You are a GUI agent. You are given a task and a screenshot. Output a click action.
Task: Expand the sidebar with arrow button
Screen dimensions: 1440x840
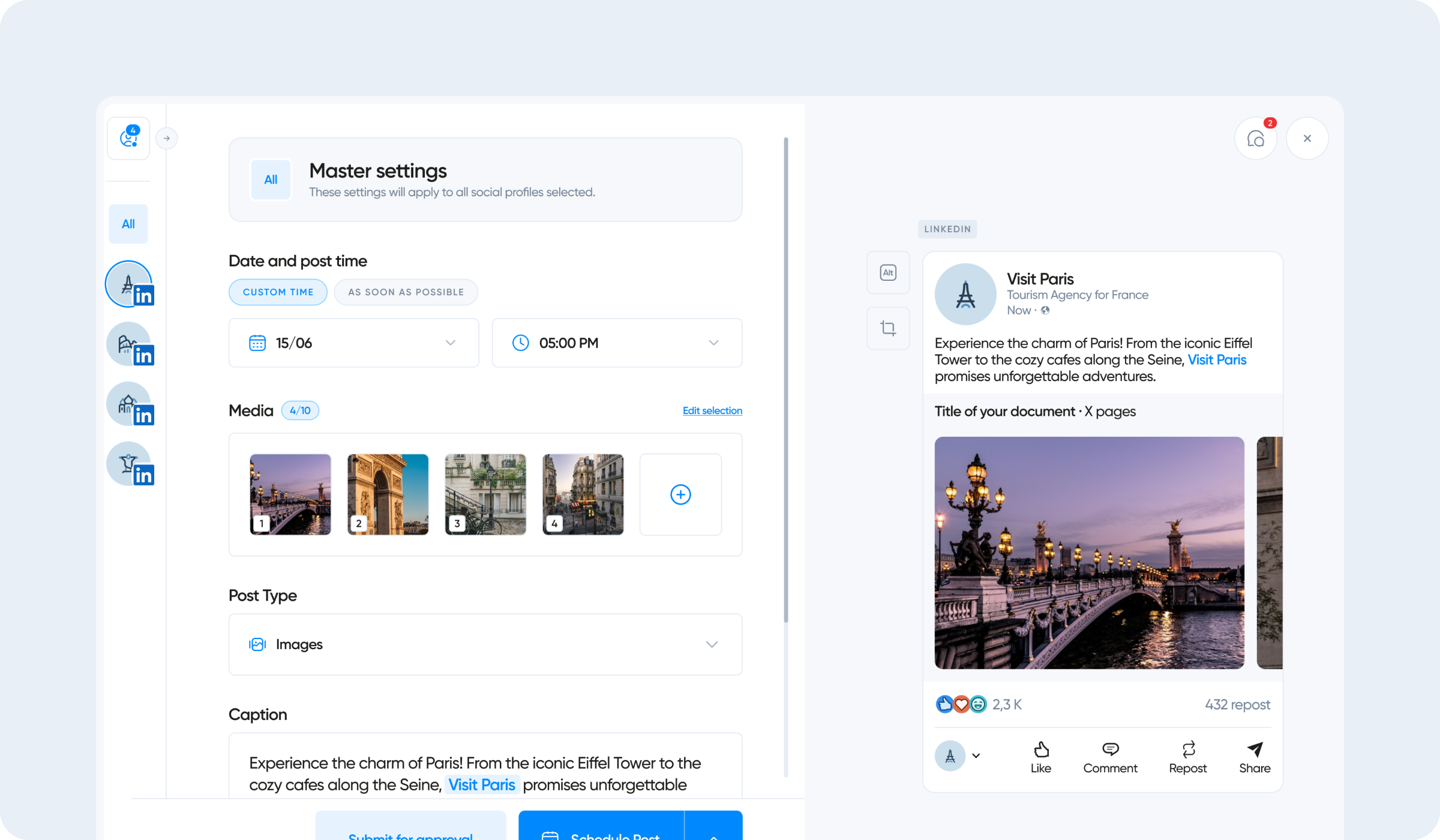[x=167, y=139]
